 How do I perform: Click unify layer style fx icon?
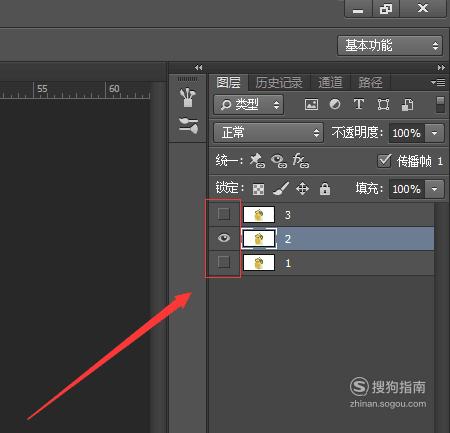pyautogui.click(x=300, y=161)
